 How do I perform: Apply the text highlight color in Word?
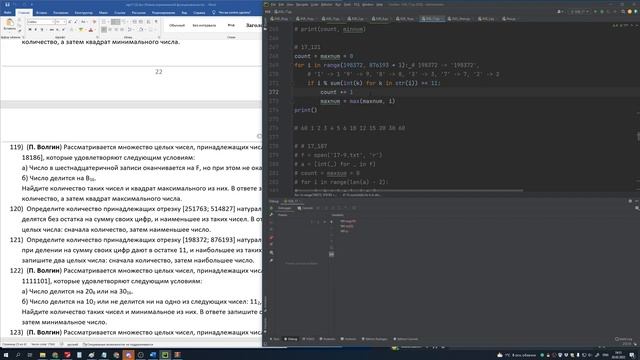click(81, 30)
